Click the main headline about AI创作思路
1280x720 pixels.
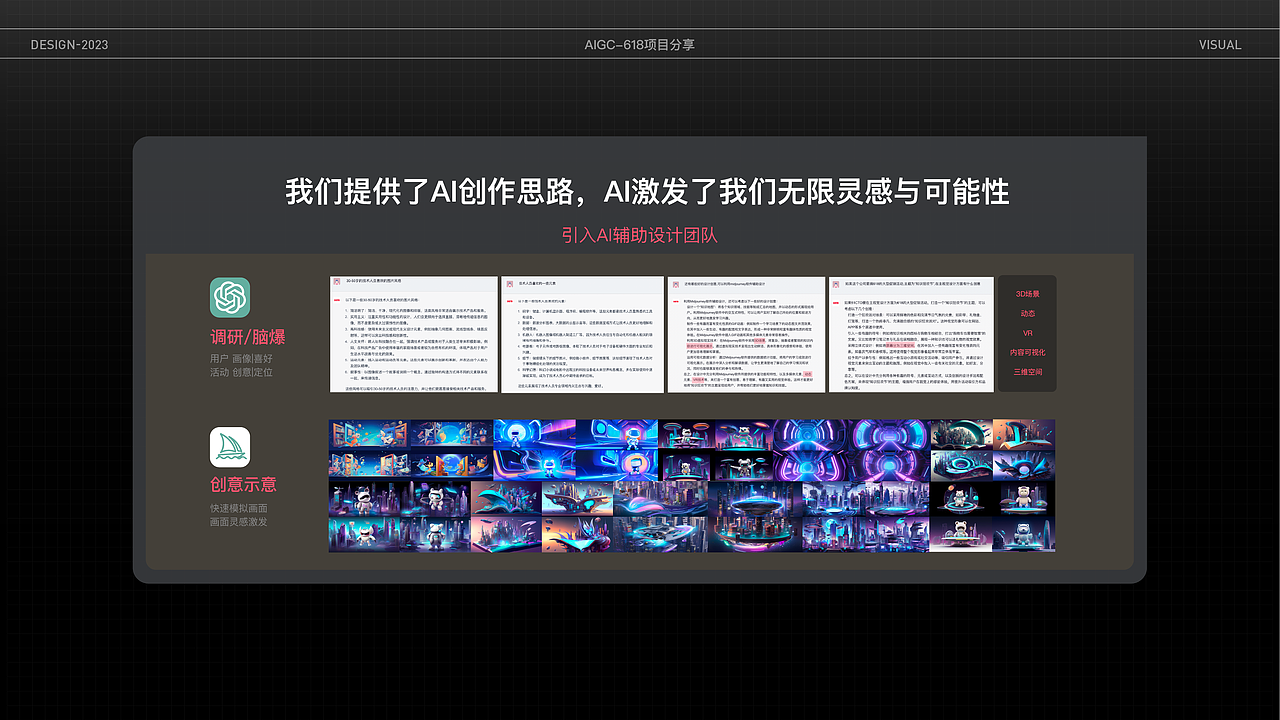pyautogui.click(x=647, y=191)
